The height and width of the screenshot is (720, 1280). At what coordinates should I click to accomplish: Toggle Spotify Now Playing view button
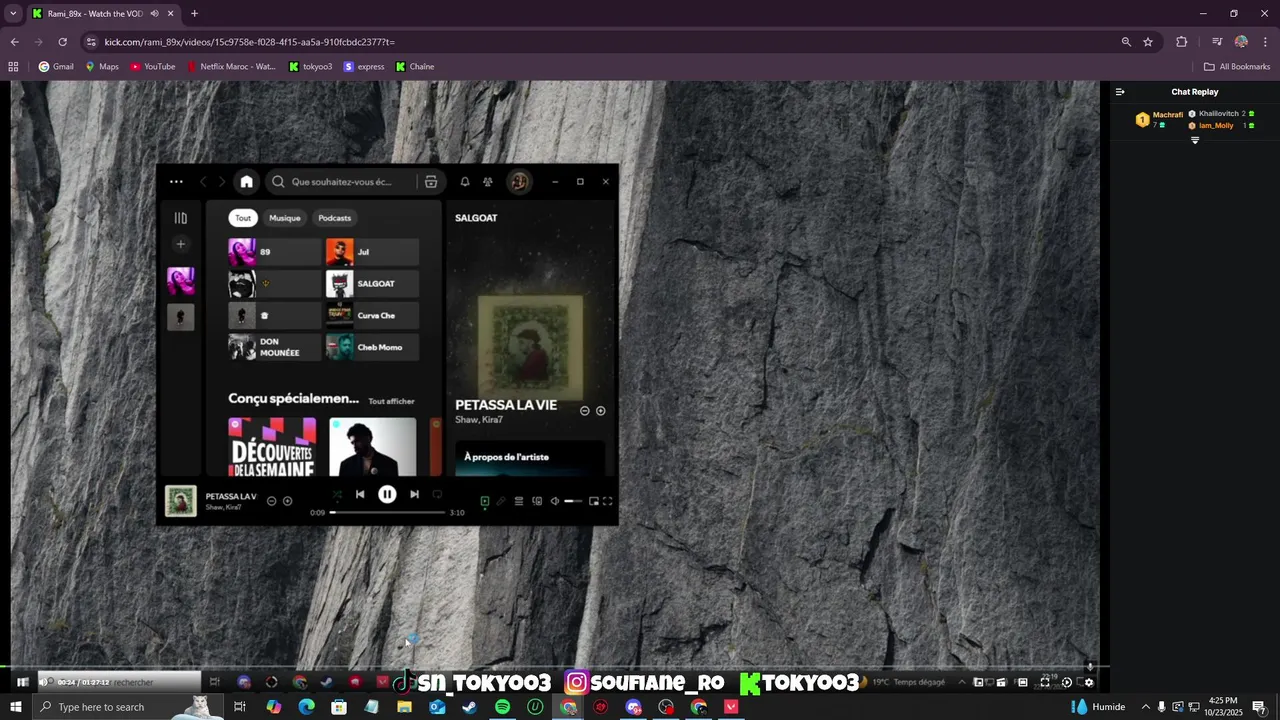(485, 501)
